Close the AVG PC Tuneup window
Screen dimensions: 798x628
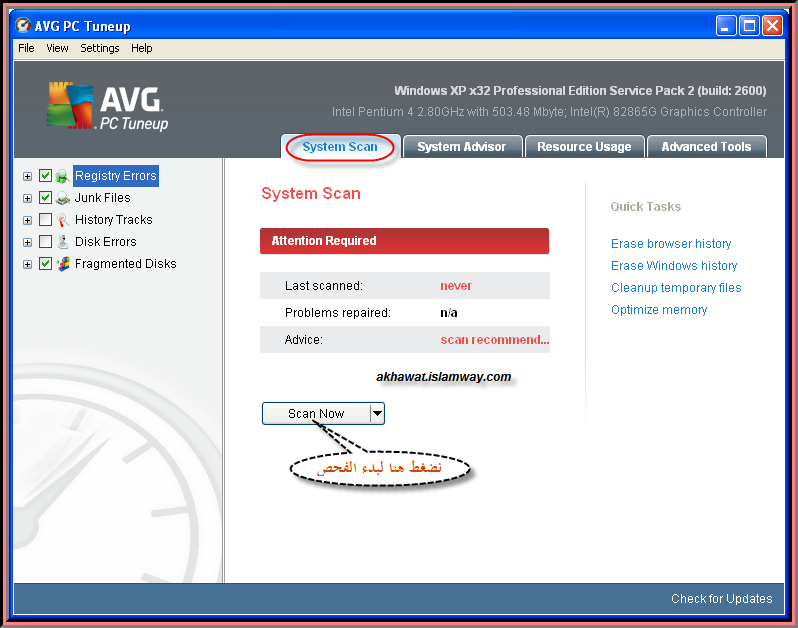772,25
